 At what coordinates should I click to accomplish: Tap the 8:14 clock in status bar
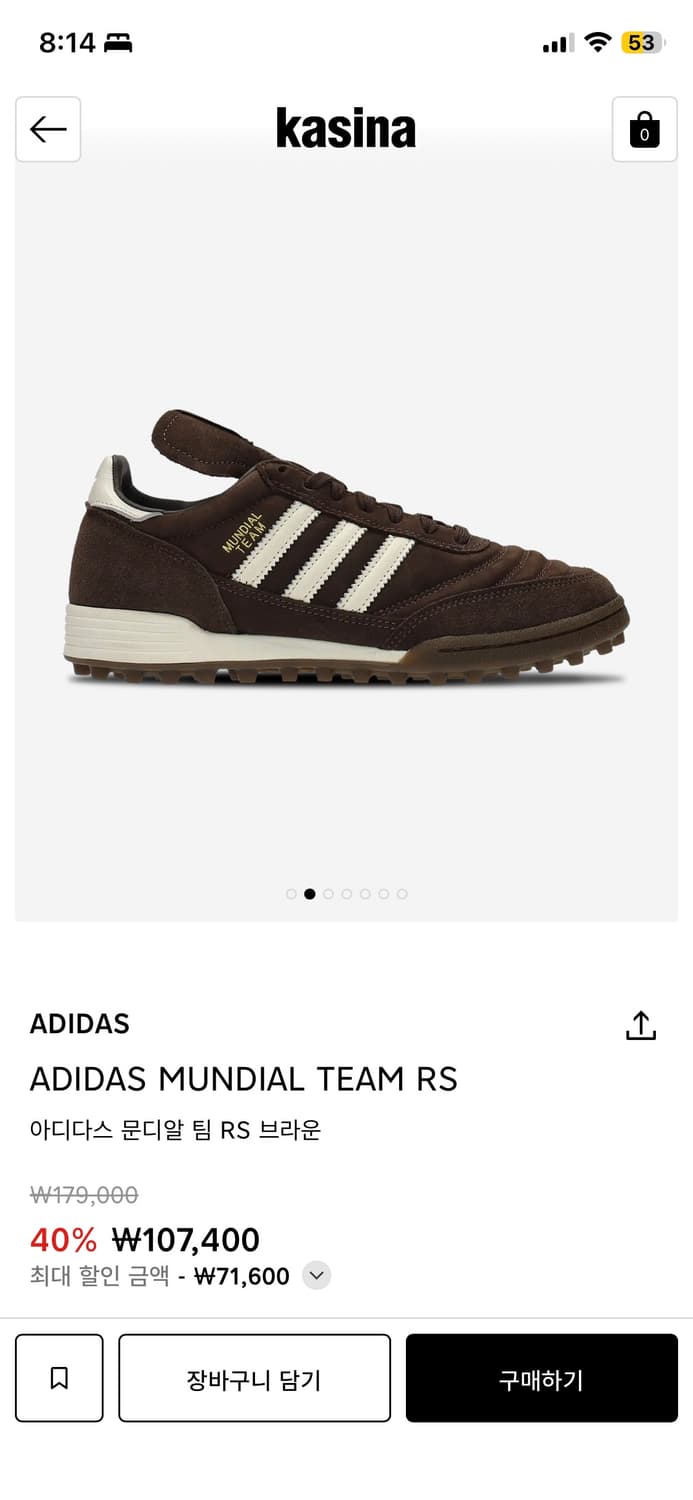point(67,43)
